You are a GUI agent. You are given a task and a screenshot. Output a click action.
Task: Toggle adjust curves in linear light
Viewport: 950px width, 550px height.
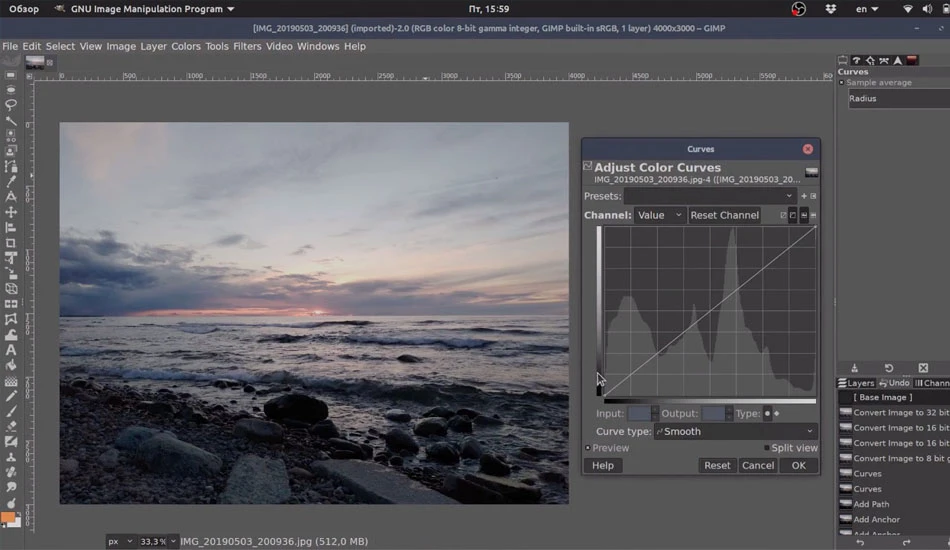(x=783, y=216)
